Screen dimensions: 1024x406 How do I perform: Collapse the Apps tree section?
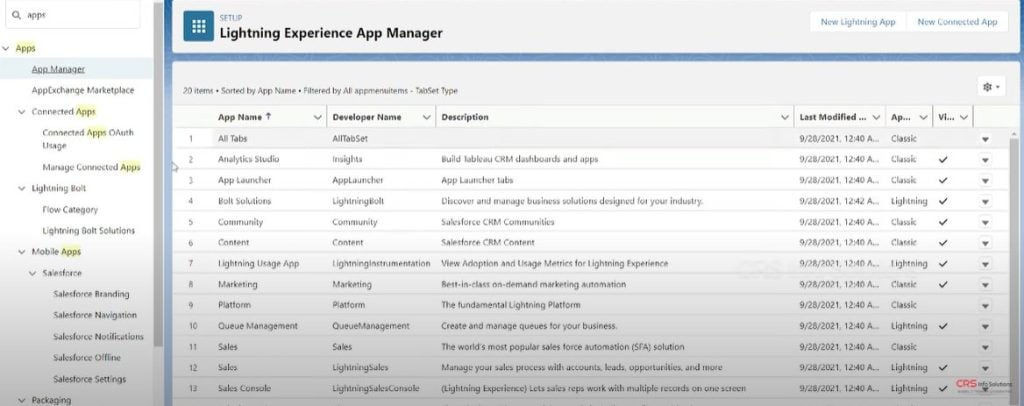[x=6, y=48]
